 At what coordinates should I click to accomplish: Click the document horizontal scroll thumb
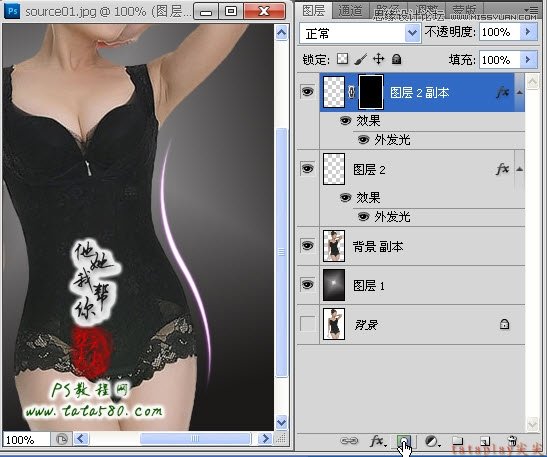pos(195,439)
